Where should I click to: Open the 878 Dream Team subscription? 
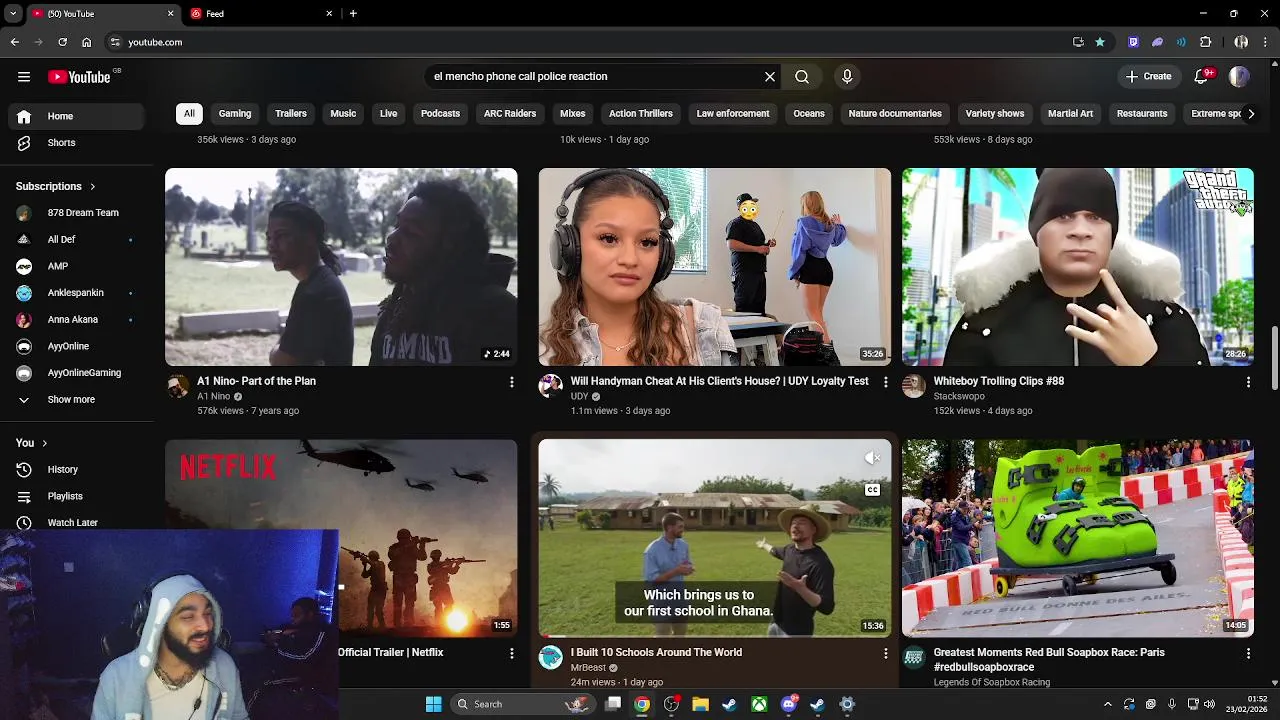tap(75, 213)
